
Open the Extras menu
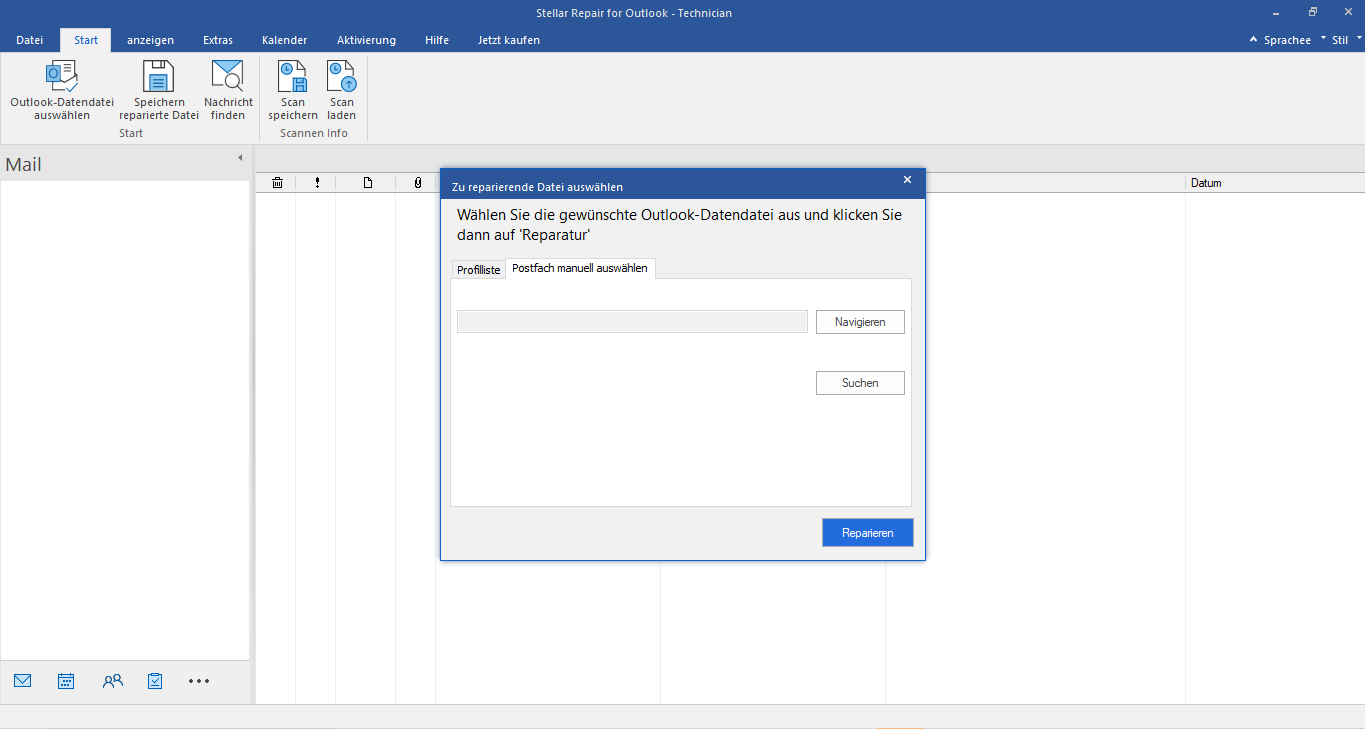click(218, 40)
